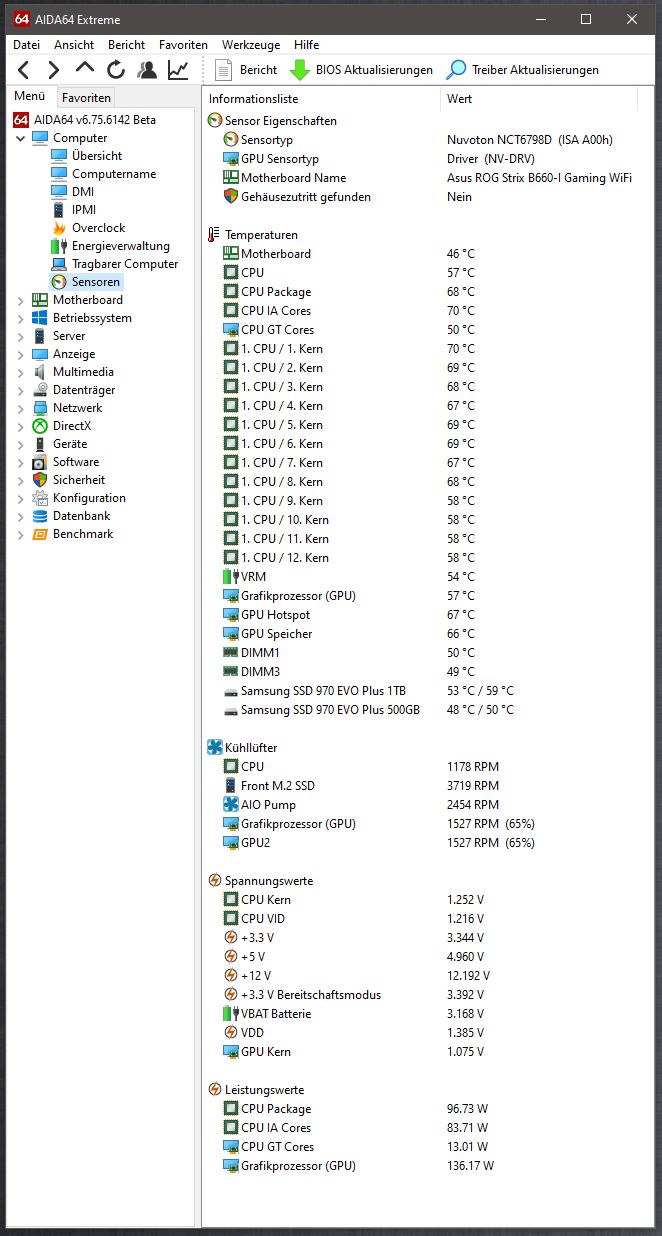Expand the Anzeige tree node
The image size is (662, 1236).
click(x=22, y=354)
